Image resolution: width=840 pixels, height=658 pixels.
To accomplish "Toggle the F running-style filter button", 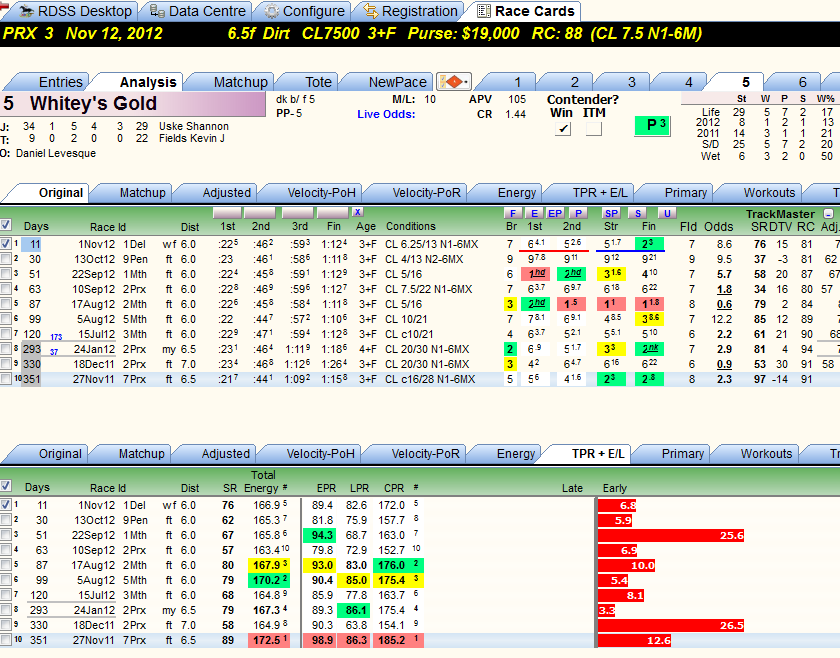I will click(513, 213).
